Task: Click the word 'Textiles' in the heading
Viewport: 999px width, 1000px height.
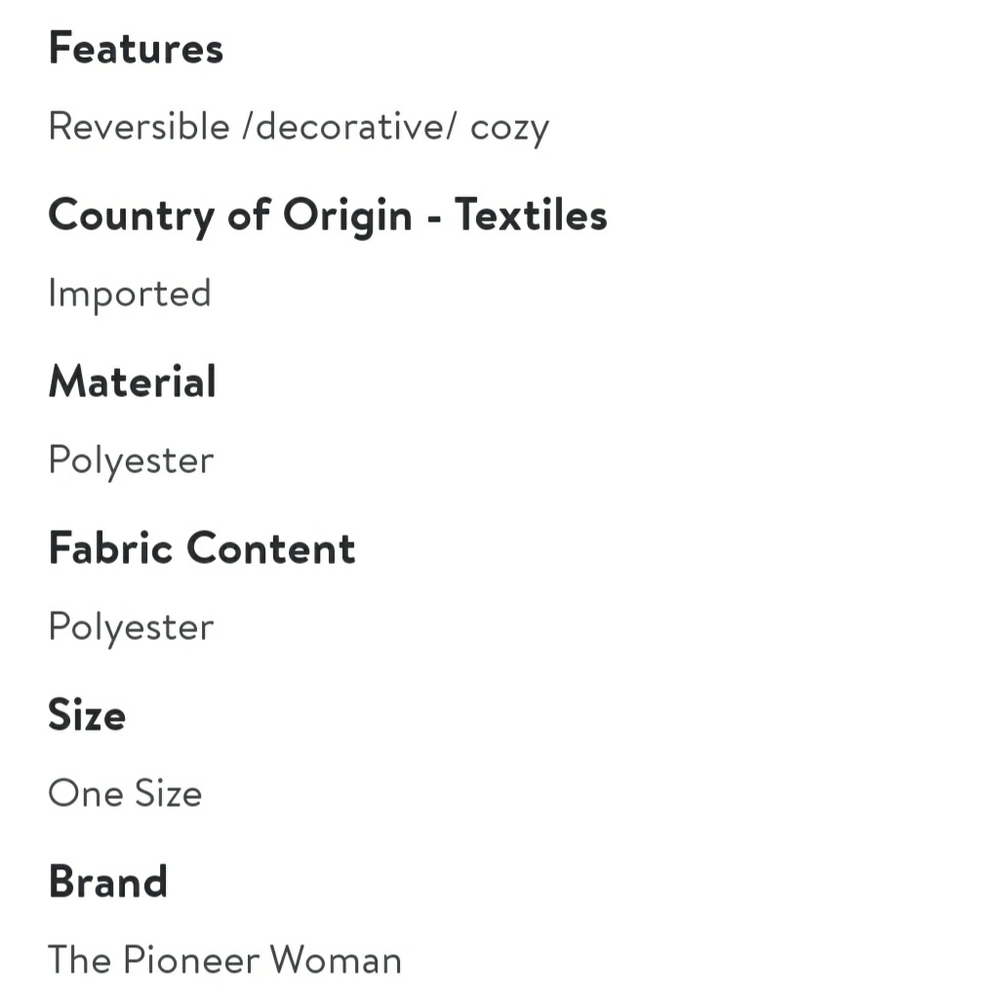Action: pos(531,215)
